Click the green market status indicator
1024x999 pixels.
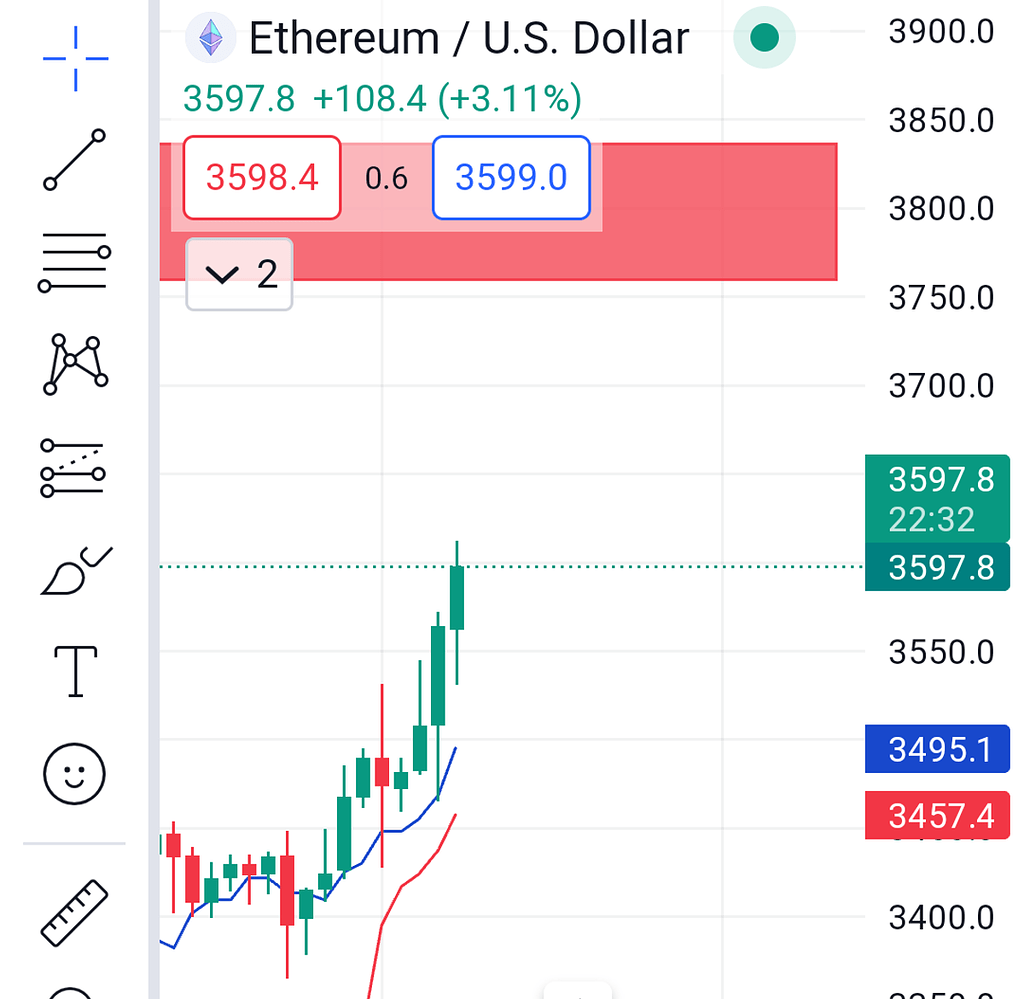pyautogui.click(x=764, y=39)
